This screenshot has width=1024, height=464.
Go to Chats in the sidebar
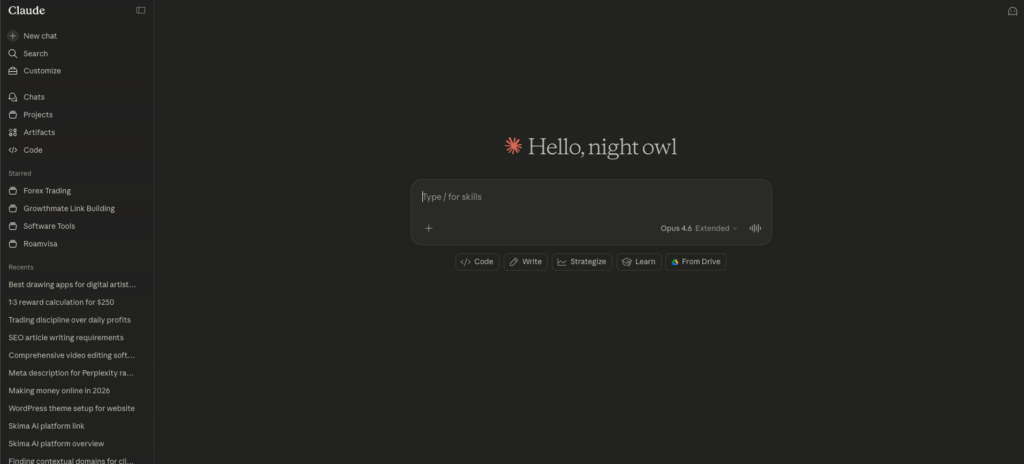click(33, 97)
